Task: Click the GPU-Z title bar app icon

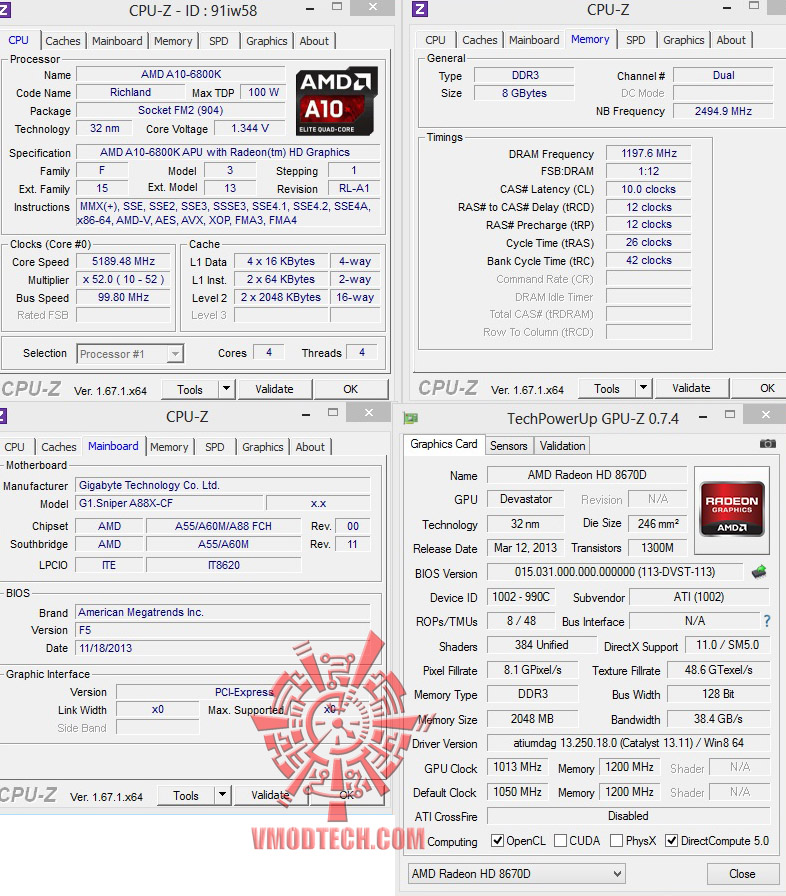Action: point(410,418)
